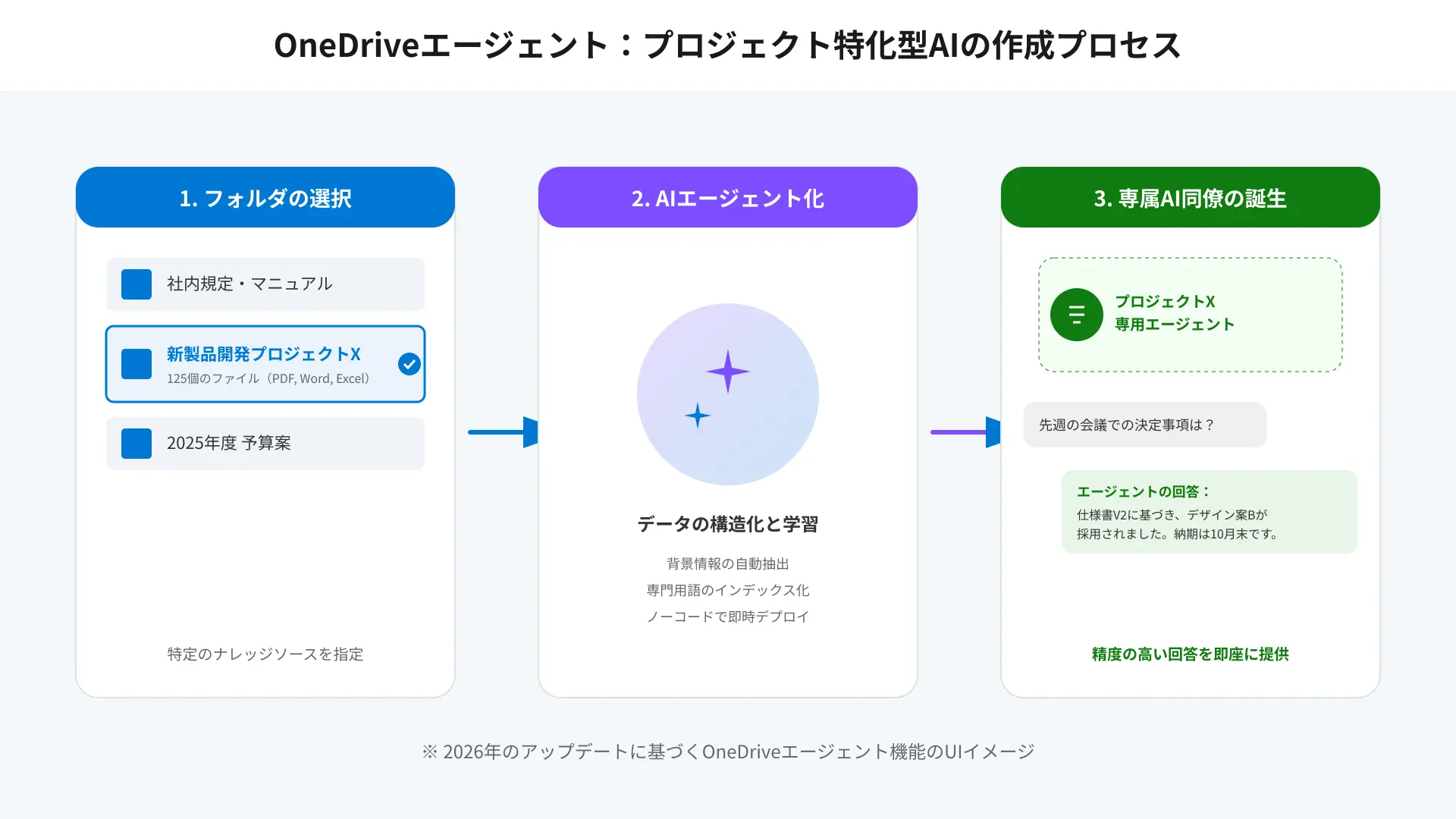Image resolution: width=1456 pixels, height=819 pixels.
Task: Click the page title OneDriveエージェント
Action: coord(728,45)
